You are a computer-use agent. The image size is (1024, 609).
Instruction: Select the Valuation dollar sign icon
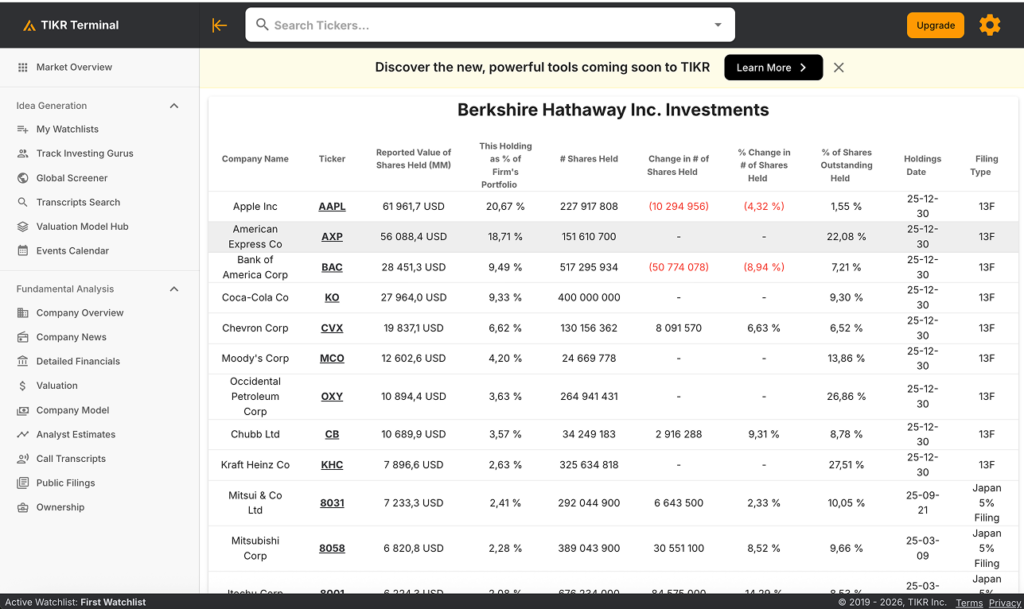[23, 386]
